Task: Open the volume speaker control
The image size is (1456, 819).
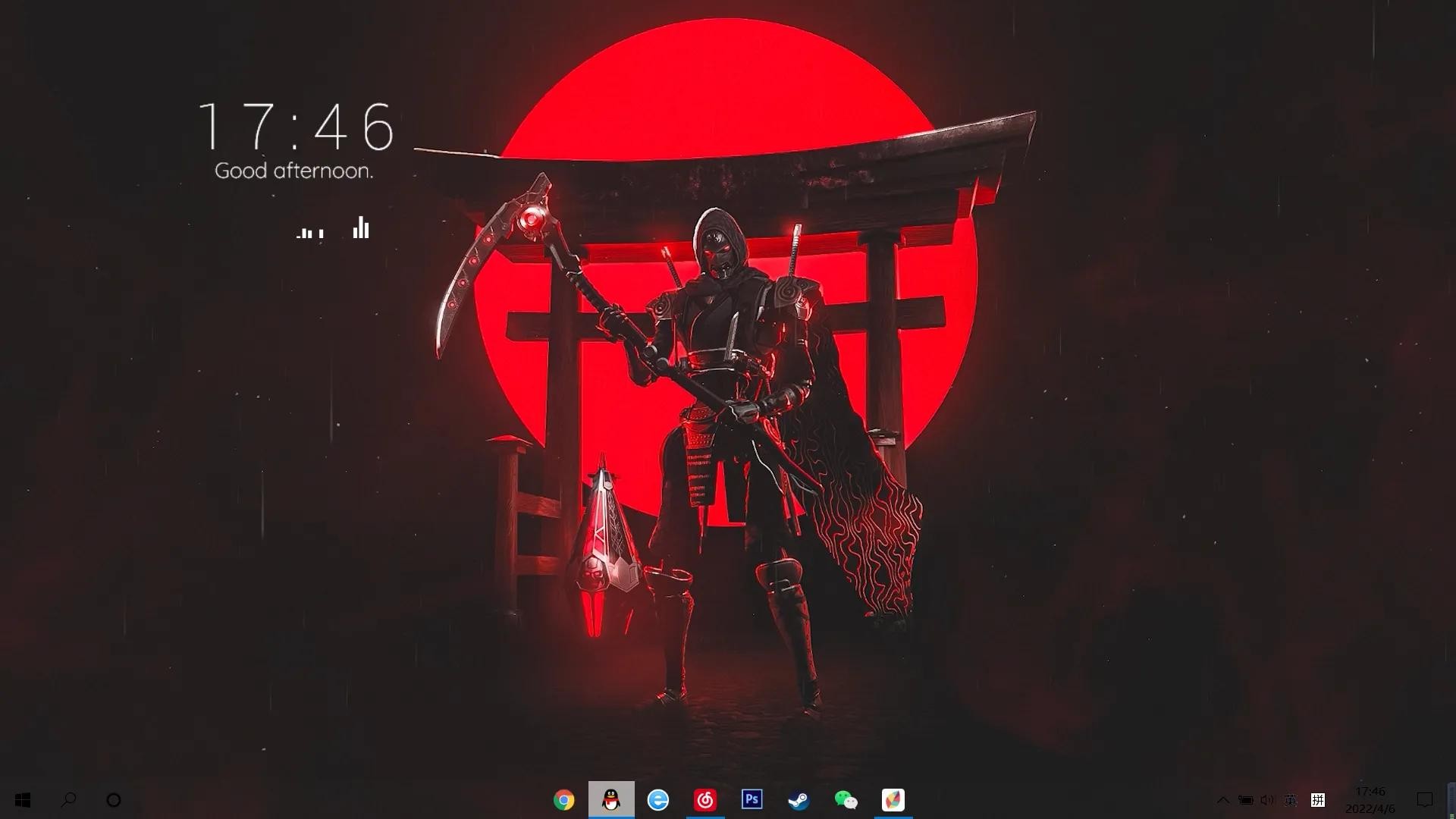Action: point(1267,800)
